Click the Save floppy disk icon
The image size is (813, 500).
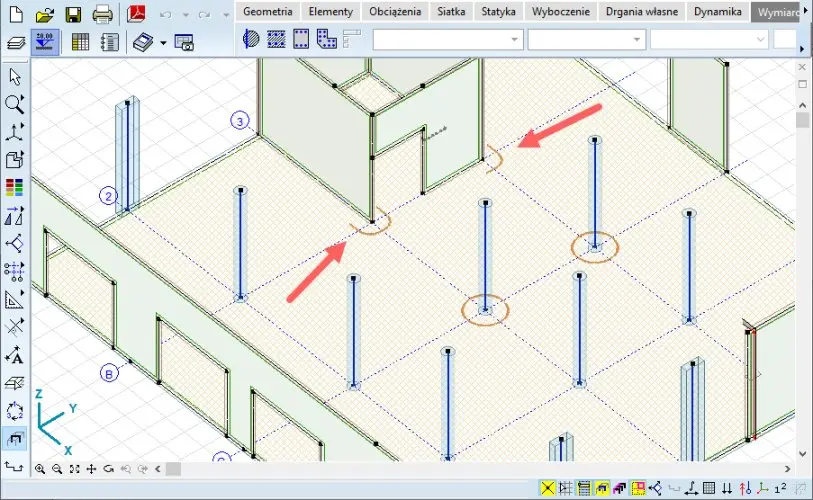[73, 14]
